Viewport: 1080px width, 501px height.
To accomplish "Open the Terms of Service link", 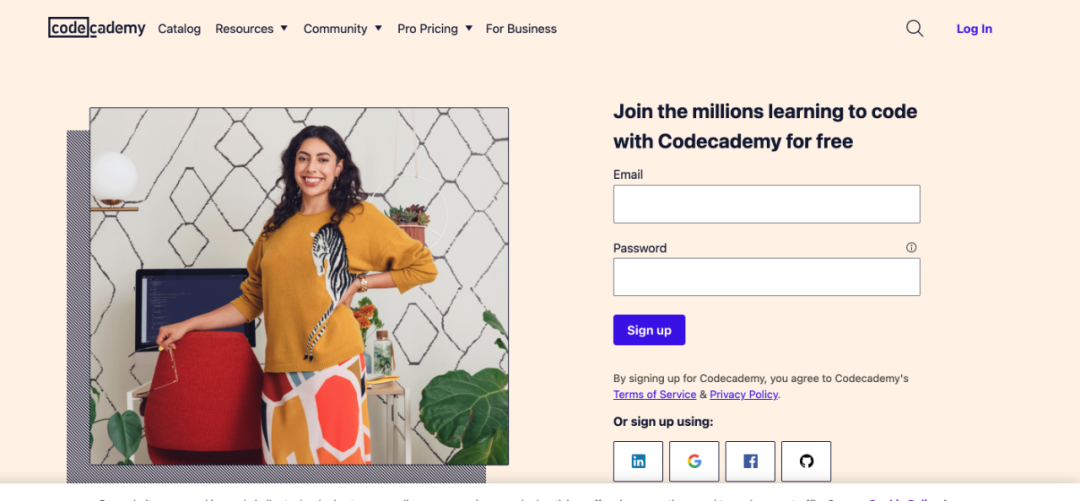I will (x=654, y=395).
